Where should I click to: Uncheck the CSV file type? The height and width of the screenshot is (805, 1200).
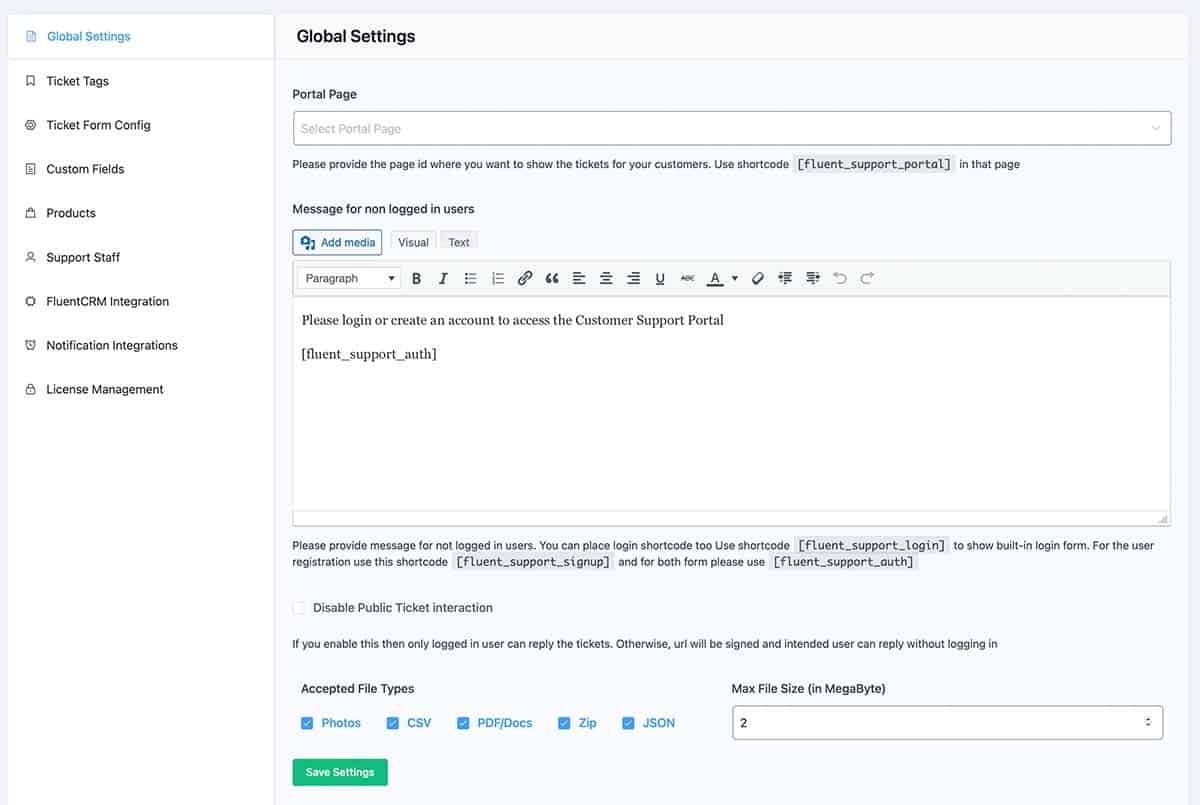(393, 723)
